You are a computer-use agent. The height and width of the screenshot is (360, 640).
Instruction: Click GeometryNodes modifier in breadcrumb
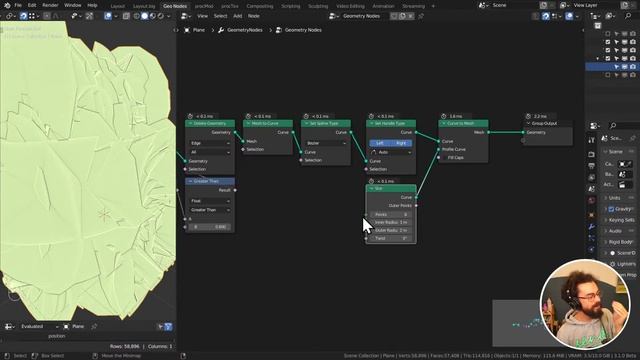tap(244, 30)
